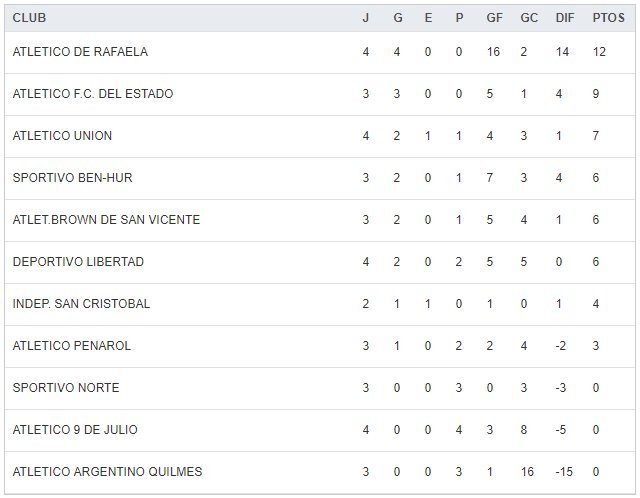
Task: Click Atletico de Rafaela's 12 points value
Action: pos(600,52)
